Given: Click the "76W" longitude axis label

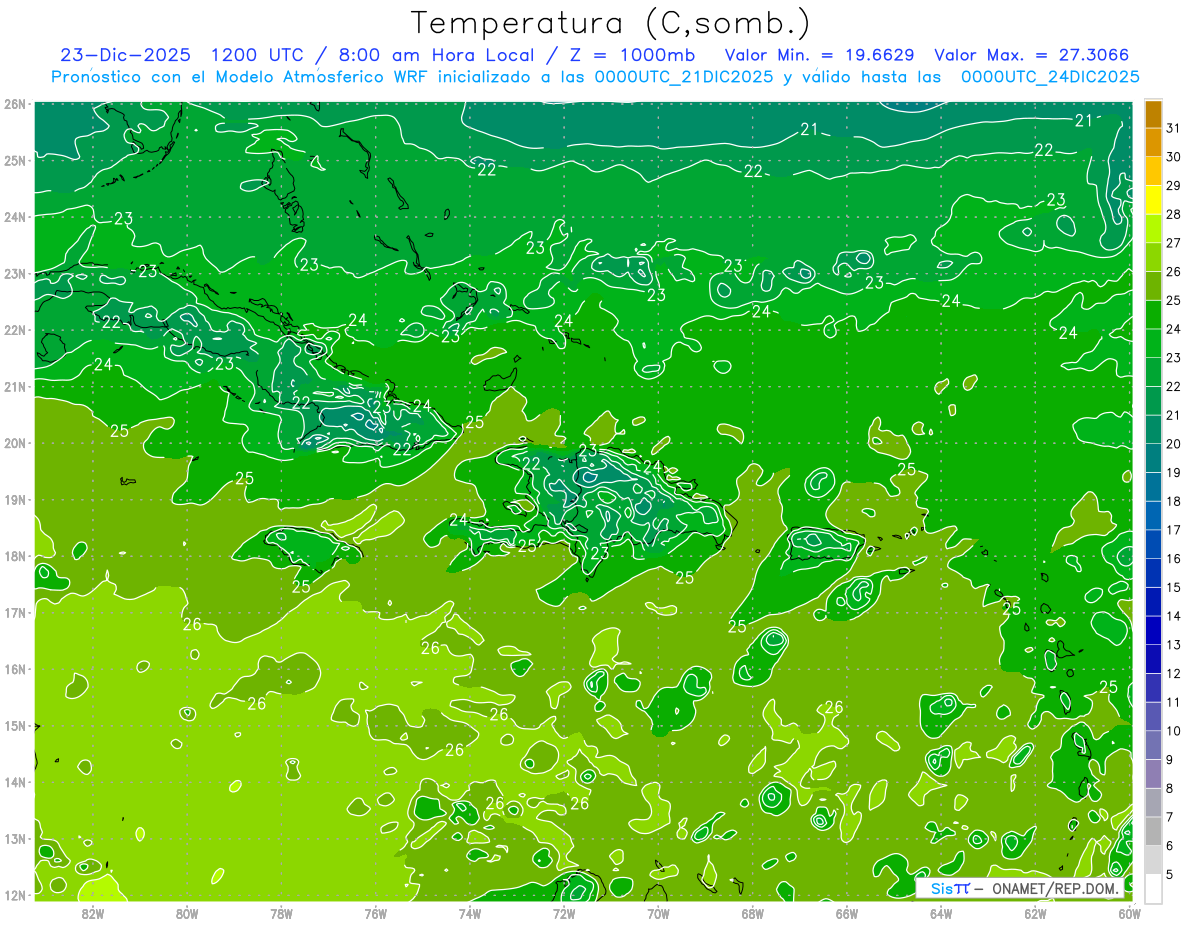Looking at the screenshot, I should (376, 913).
